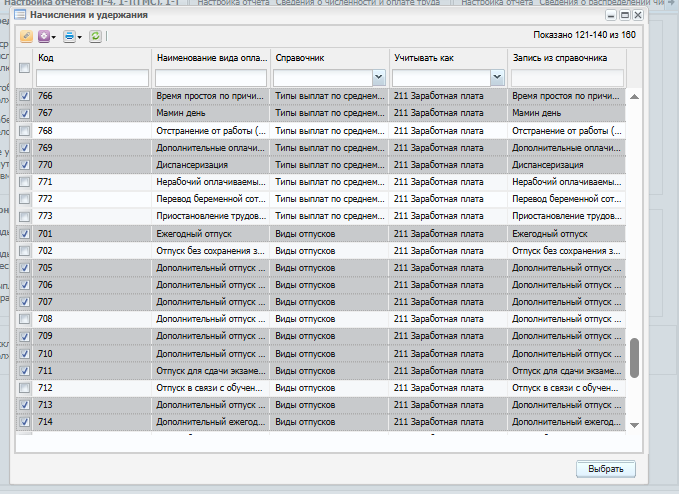Click the Выбрать button
Screen dimensions: 679x494
606,469
